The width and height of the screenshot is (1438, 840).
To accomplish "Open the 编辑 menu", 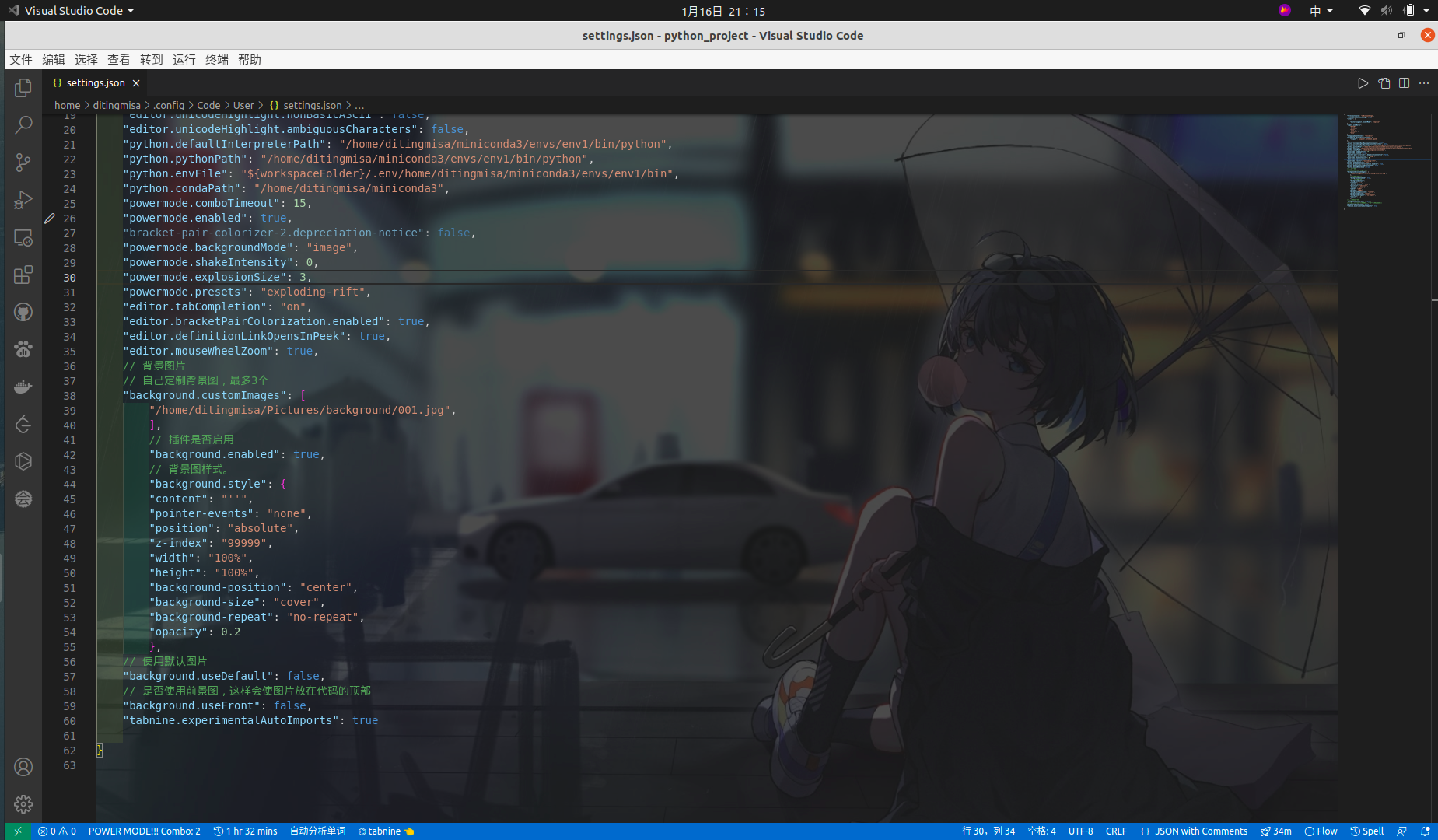I will click(x=54, y=60).
